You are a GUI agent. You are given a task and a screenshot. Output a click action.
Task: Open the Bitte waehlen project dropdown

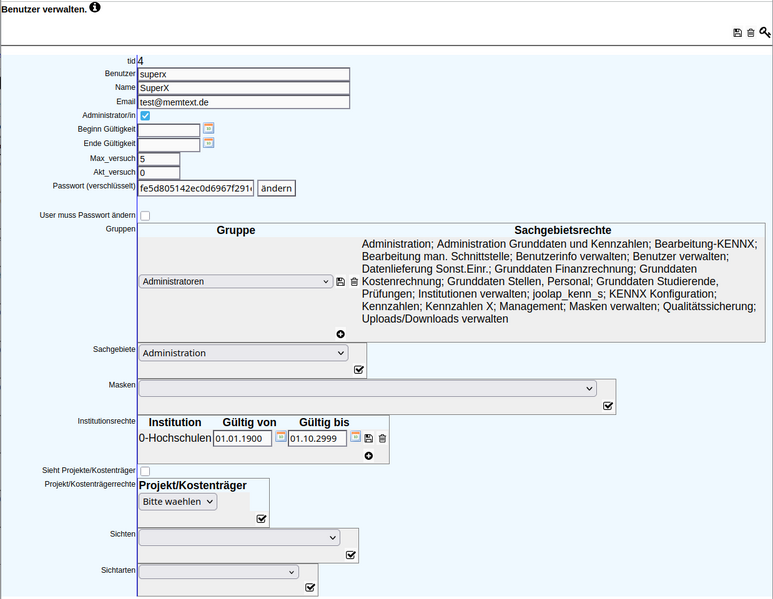178,502
